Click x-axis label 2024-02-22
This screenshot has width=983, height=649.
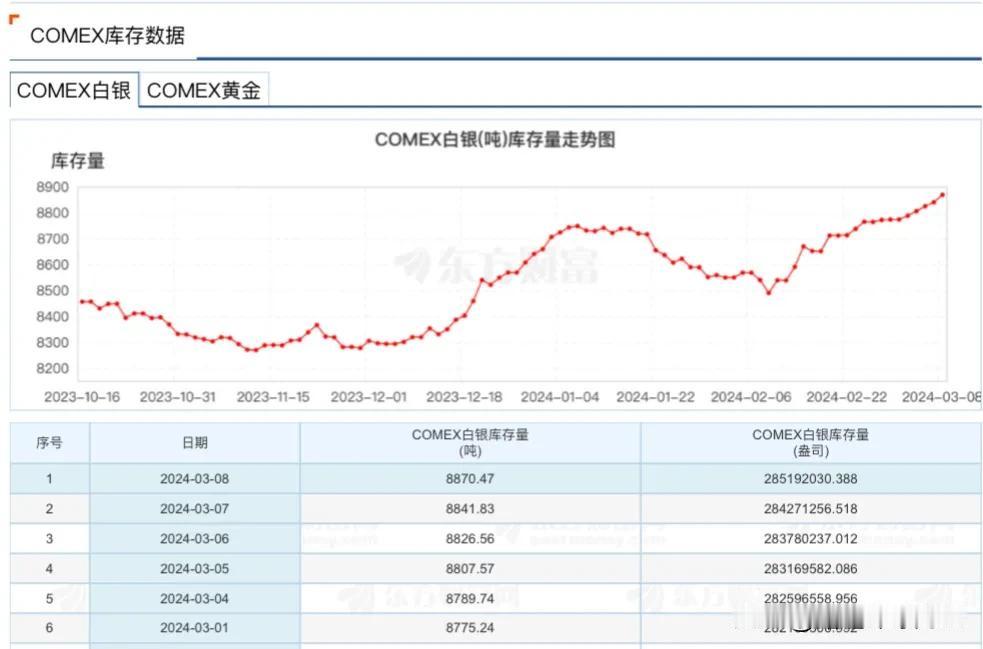coord(847,397)
